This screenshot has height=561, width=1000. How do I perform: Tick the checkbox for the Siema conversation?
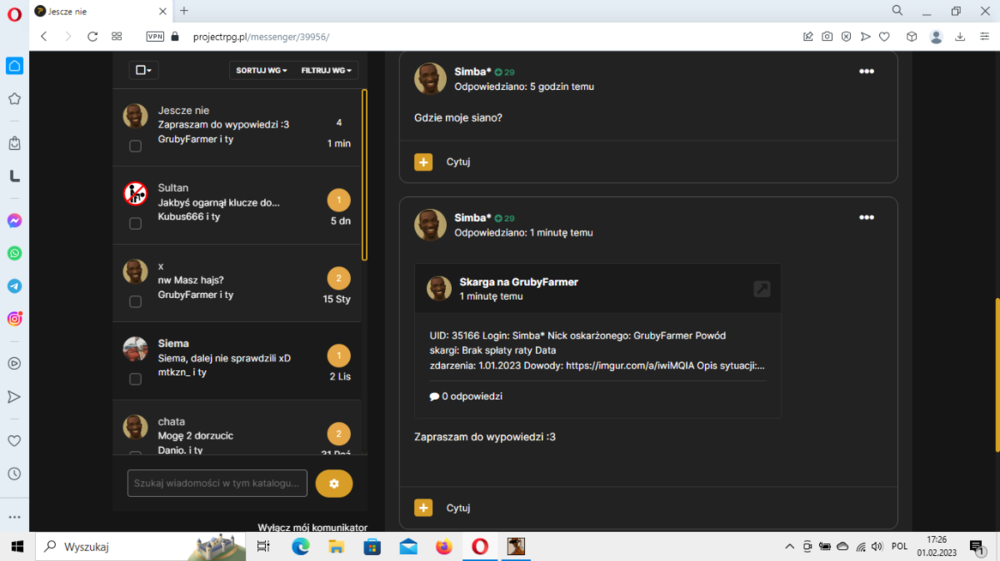[x=135, y=379]
